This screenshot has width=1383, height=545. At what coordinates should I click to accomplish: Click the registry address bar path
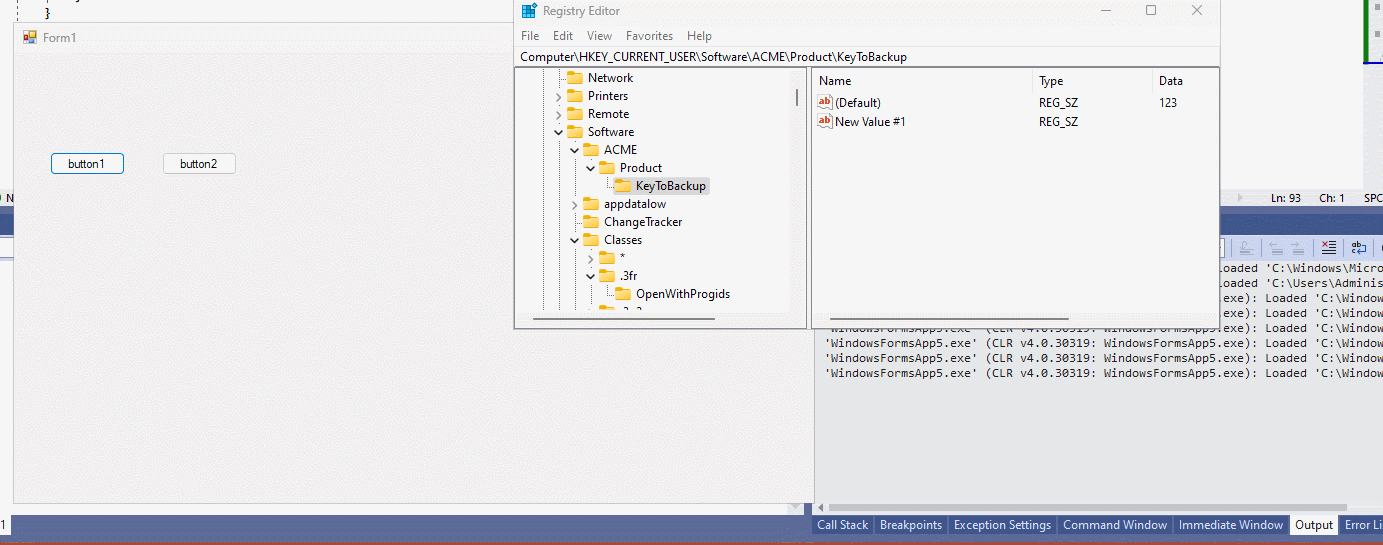pos(714,57)
